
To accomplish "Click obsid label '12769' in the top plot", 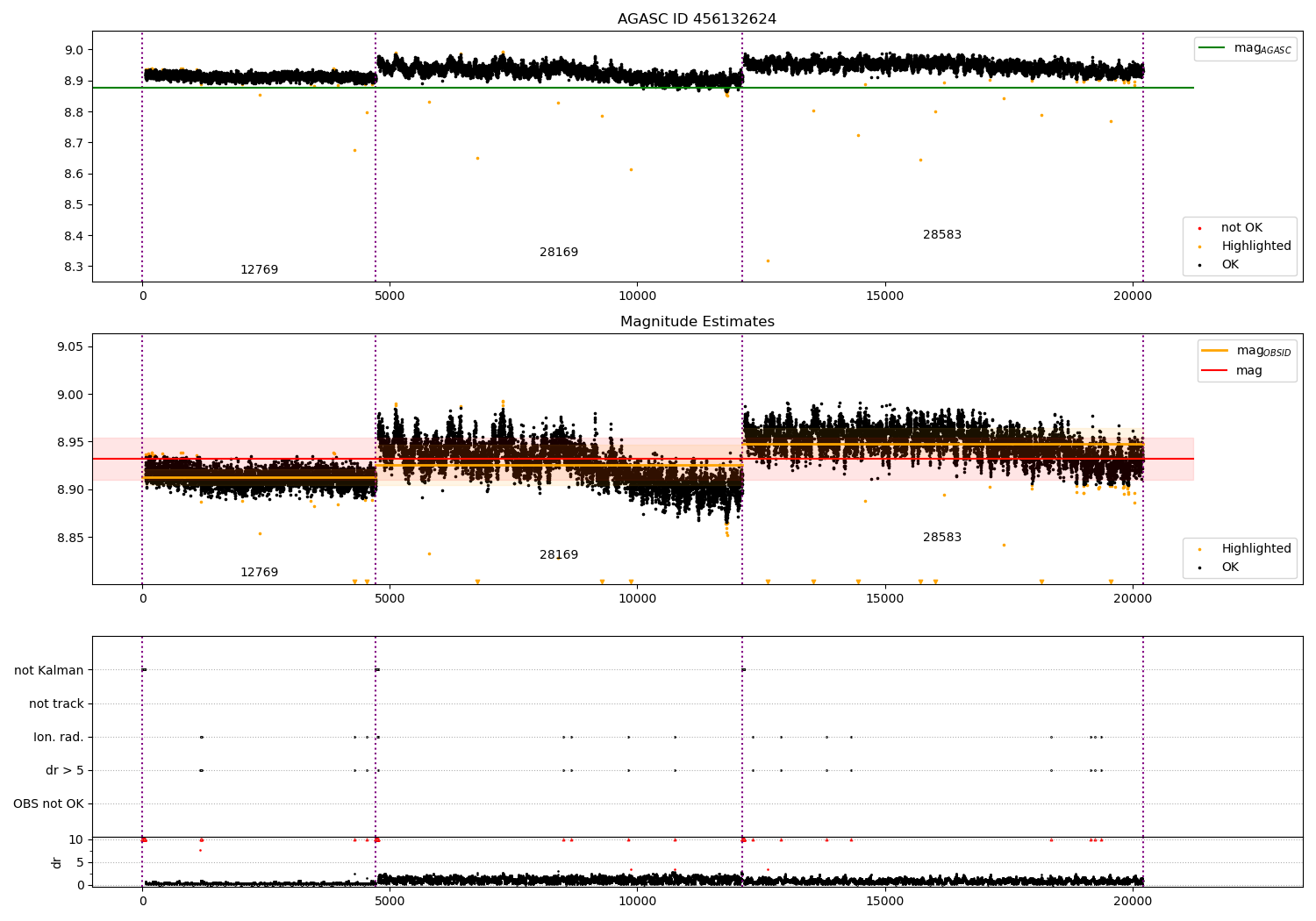I will pos(259,269).
